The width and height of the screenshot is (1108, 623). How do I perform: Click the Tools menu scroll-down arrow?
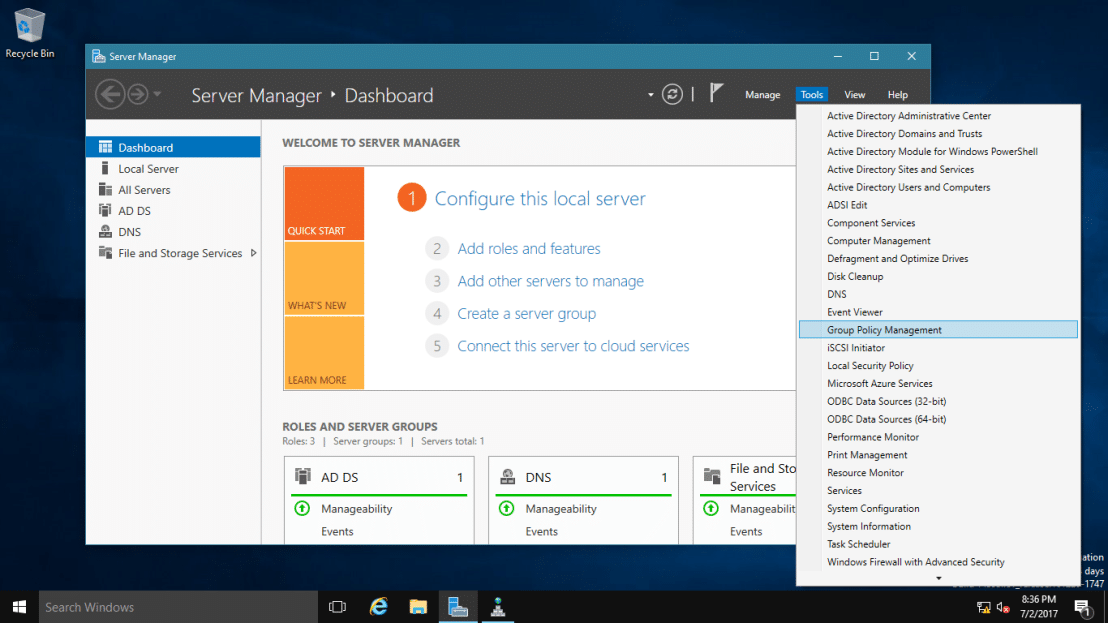pyautogui.click(x=938, y=578)
